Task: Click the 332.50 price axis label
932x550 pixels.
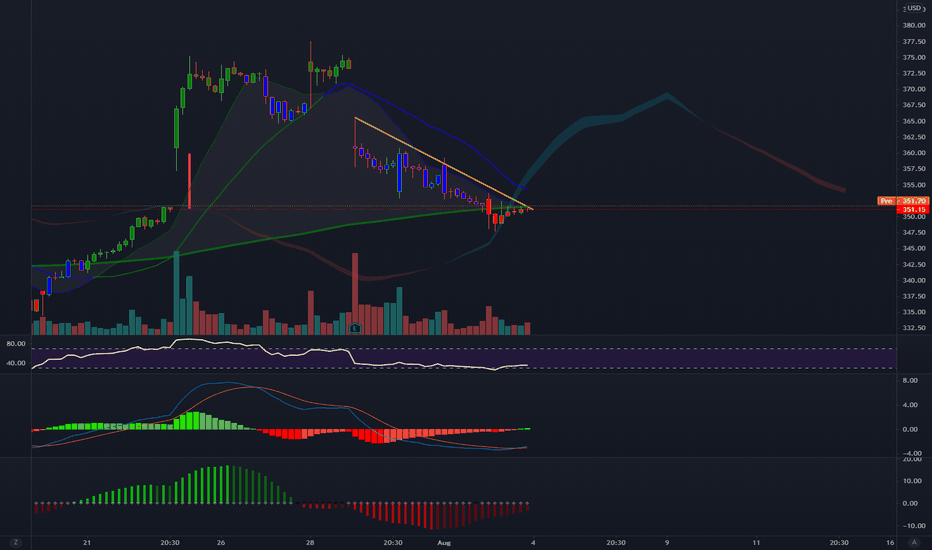Action: (x=914, y=328)
